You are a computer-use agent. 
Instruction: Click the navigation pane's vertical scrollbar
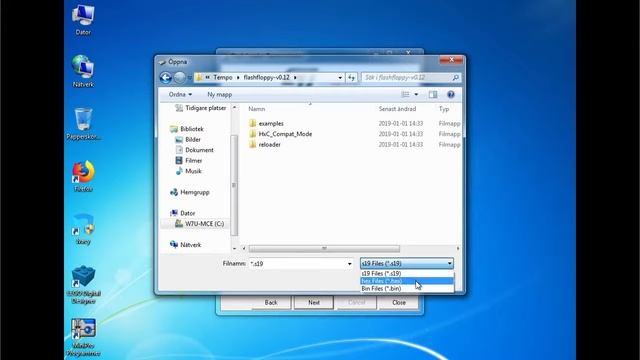(234, 185)
